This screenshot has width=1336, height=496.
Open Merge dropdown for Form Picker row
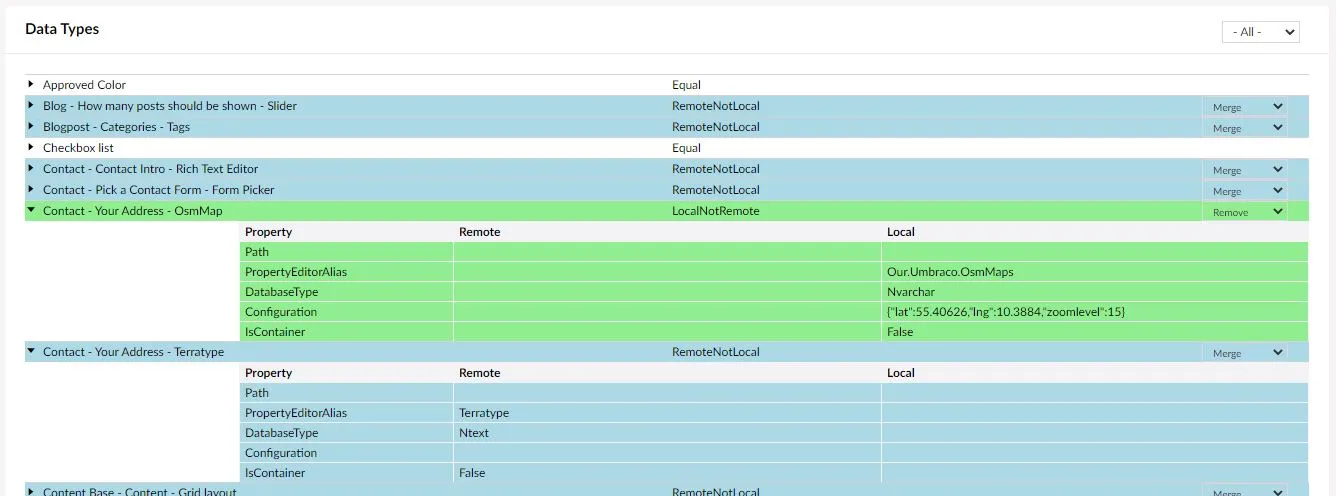pos(1246,191)
